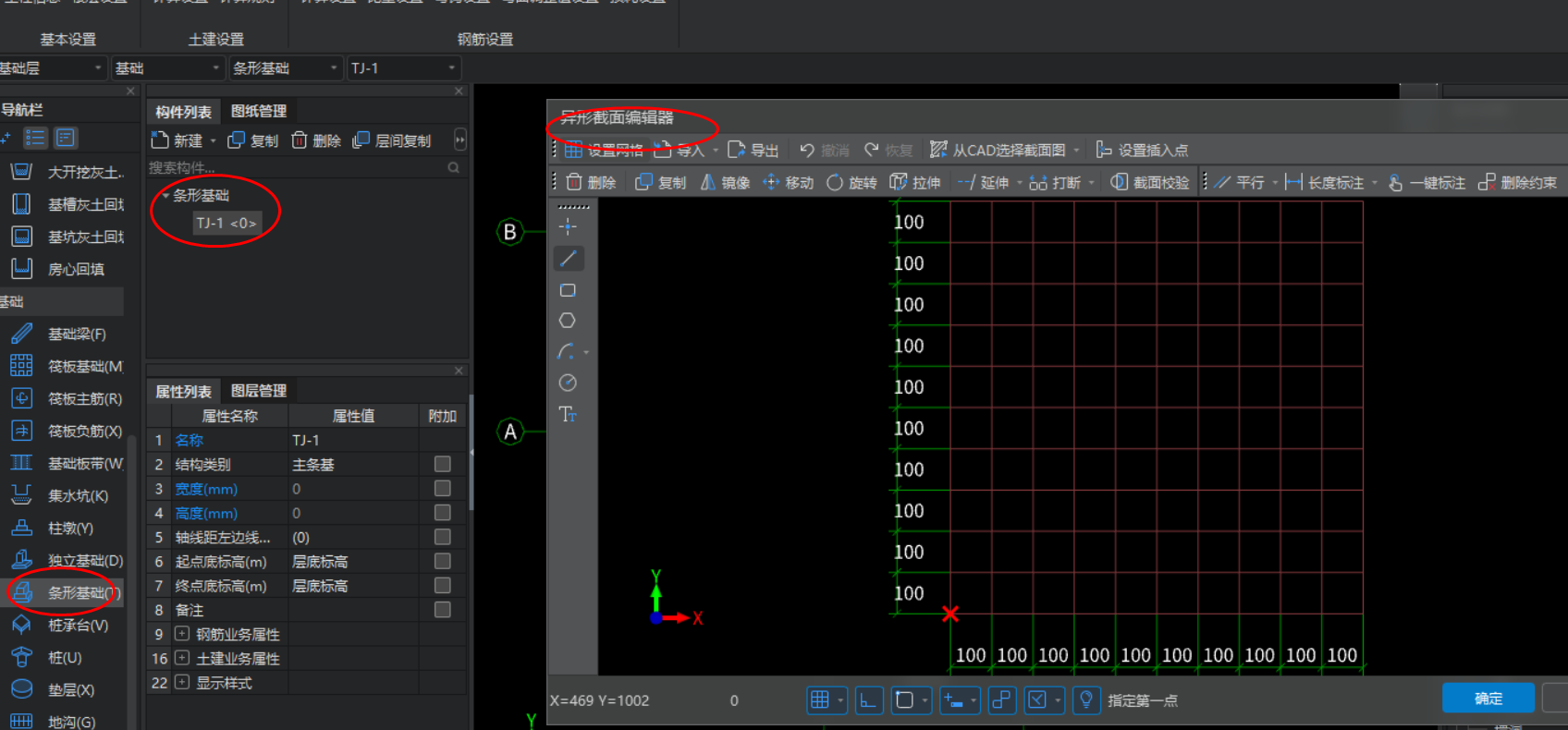1568x730 pixels.
Task: Select 筏板基础(M) in navigation bar
Action: pyautogui.click(x=66, y=366)
